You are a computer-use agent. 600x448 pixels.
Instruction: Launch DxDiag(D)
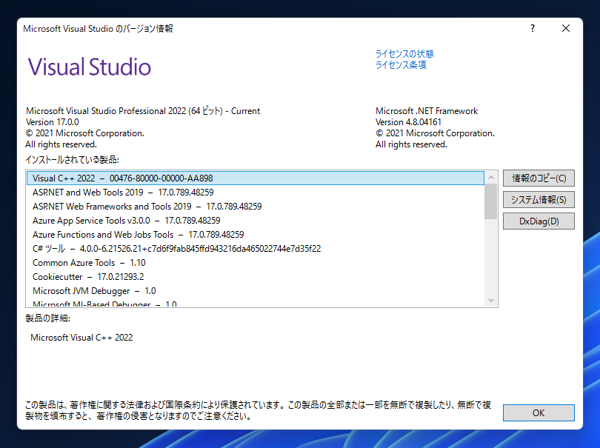coord(539,221)
